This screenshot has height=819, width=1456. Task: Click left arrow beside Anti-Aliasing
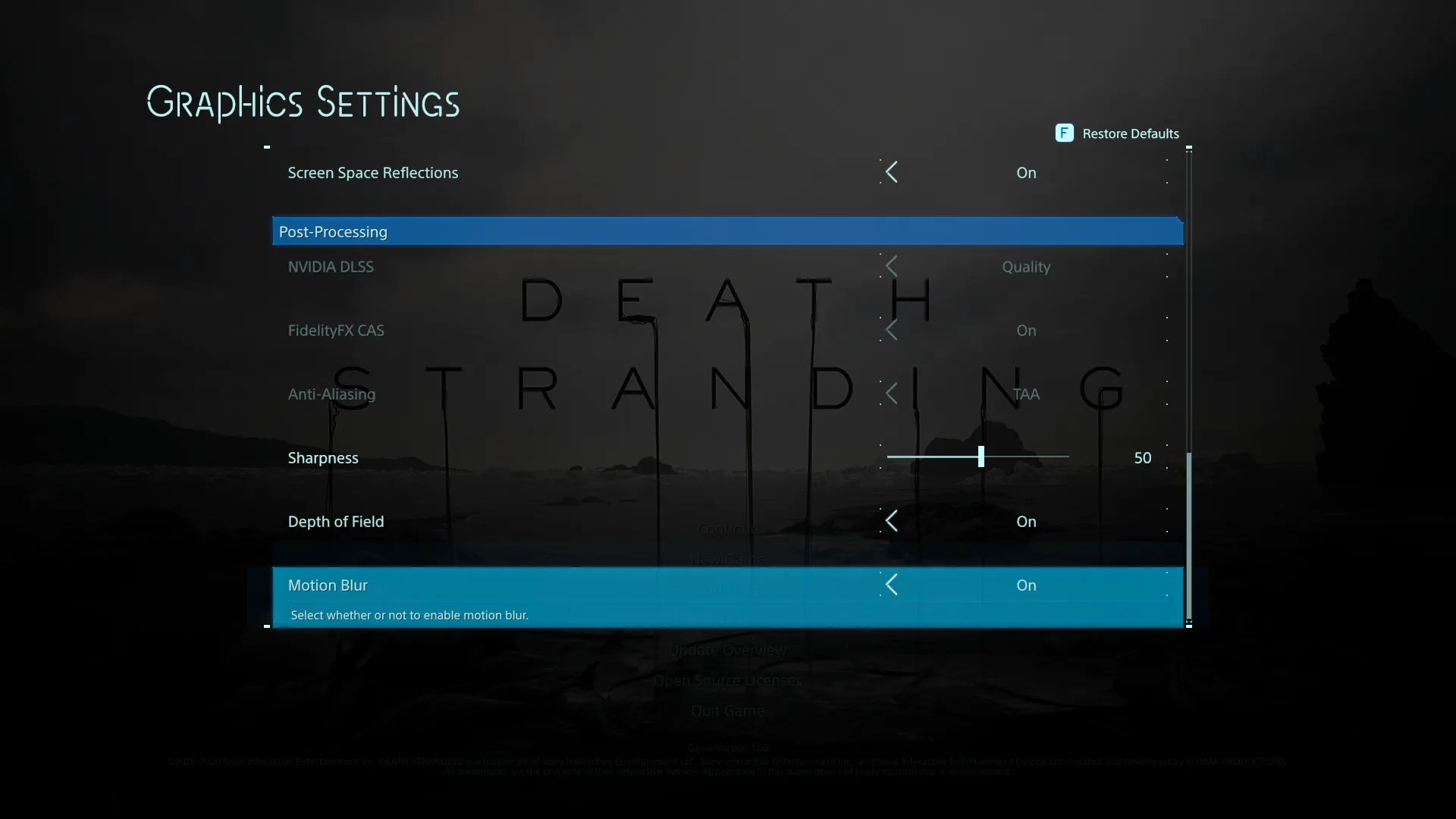point(892,394)
